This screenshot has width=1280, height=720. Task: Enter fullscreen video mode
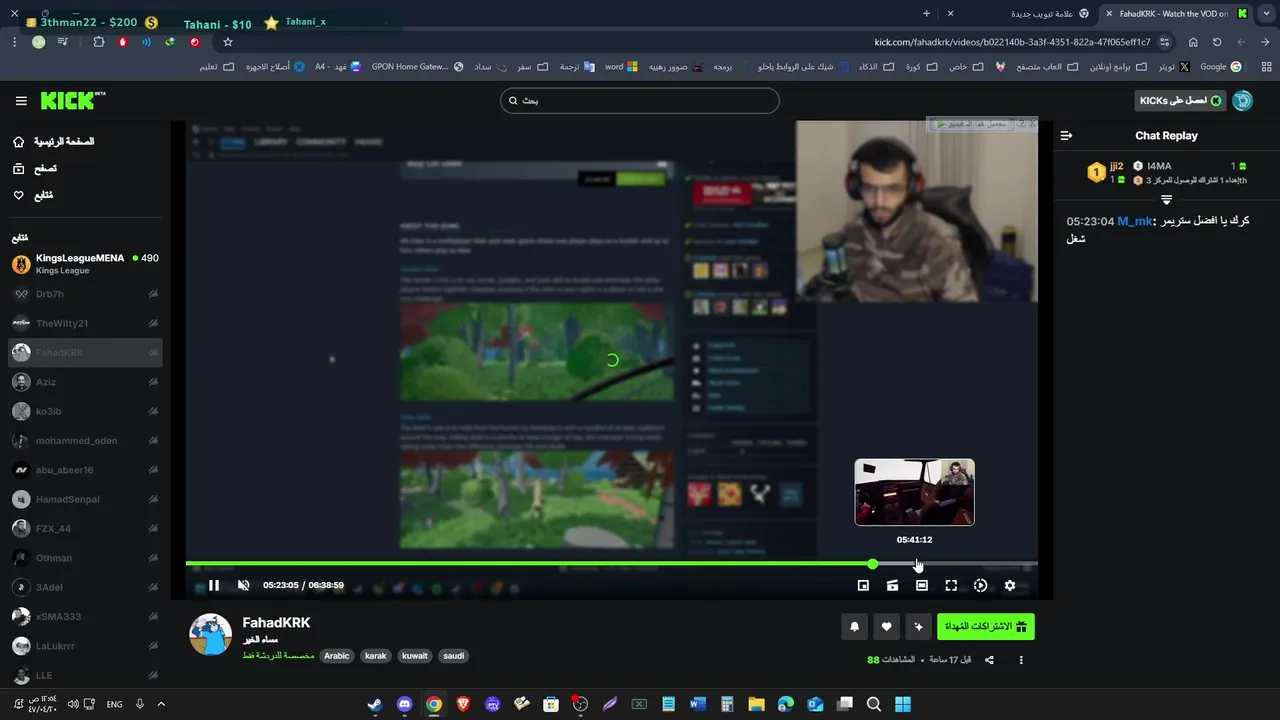(x=951, y=585)
